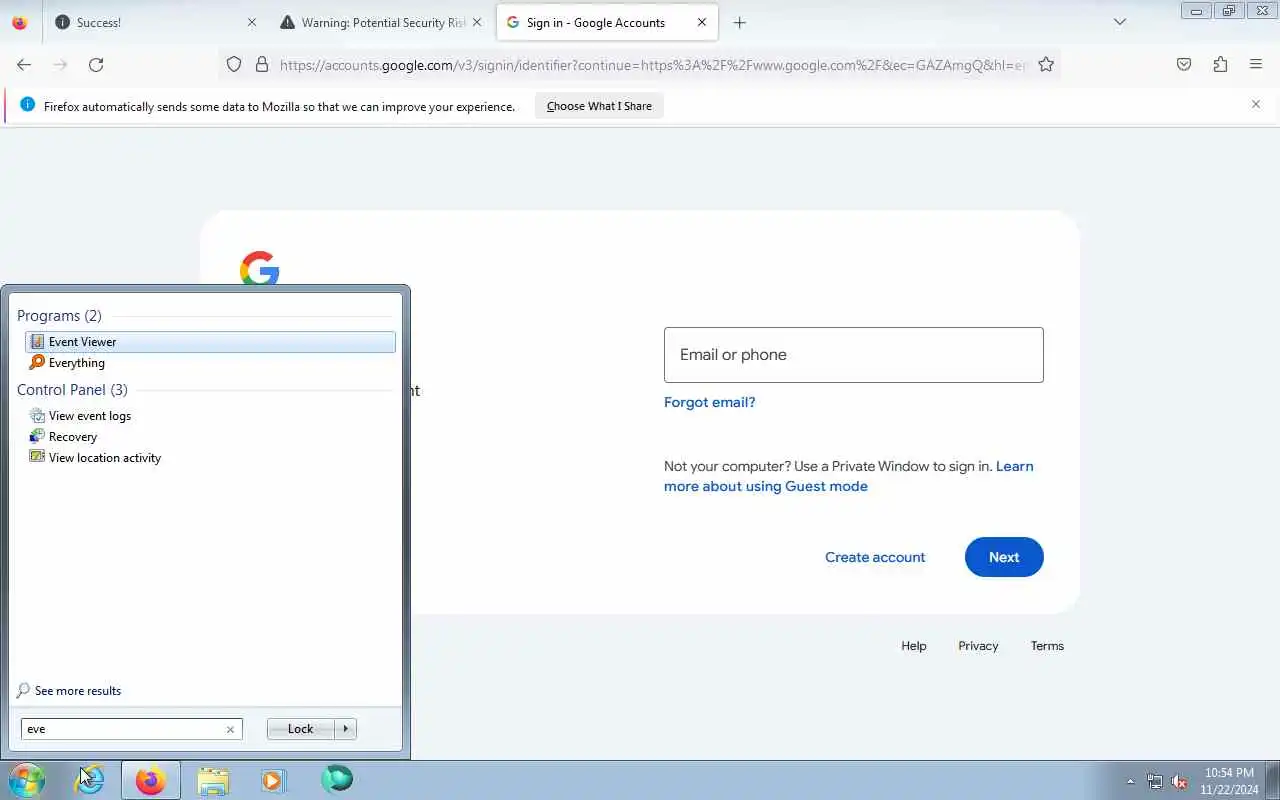Close the Google Accounts sign-in tab

702,22
